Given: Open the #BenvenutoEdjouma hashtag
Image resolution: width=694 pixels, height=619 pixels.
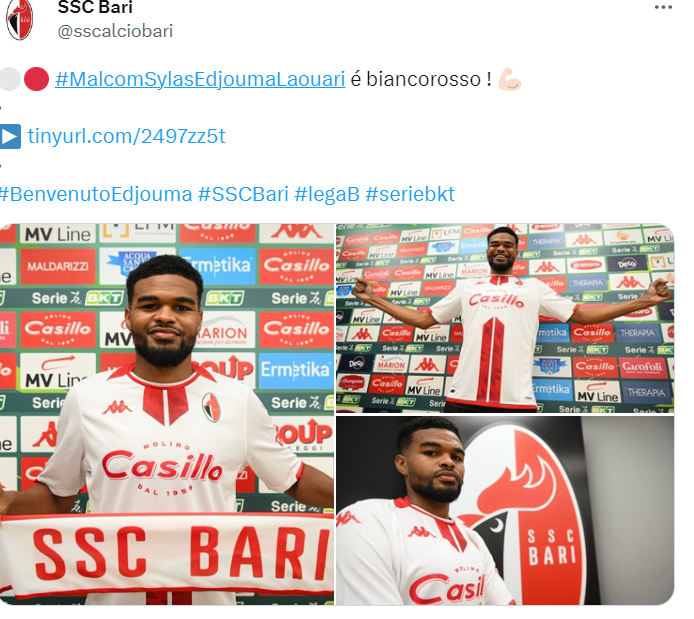Looking at the screenshot, I should (96, 194).
